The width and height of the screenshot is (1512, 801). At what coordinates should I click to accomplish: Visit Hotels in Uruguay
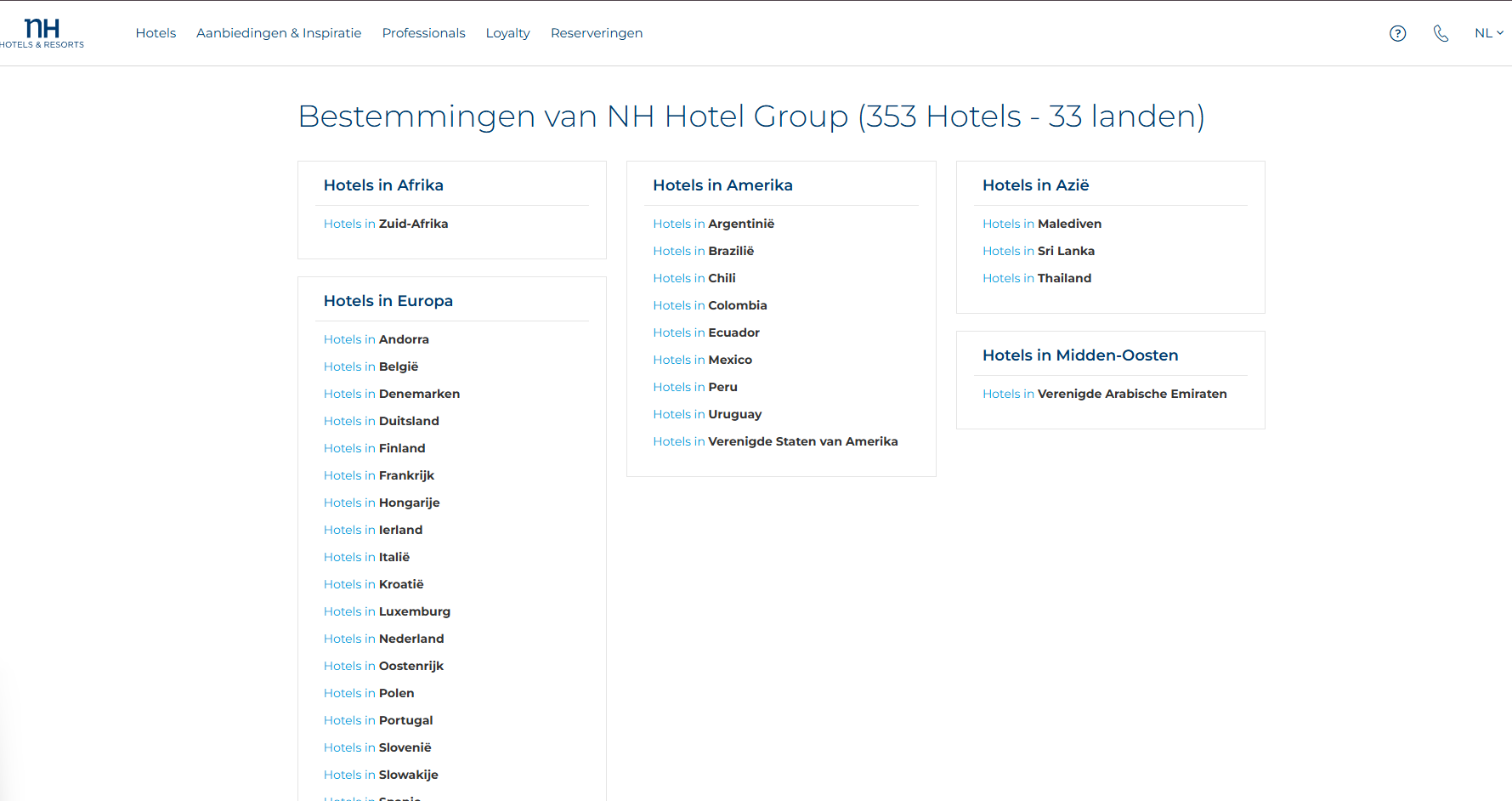(x=707, y=414)
